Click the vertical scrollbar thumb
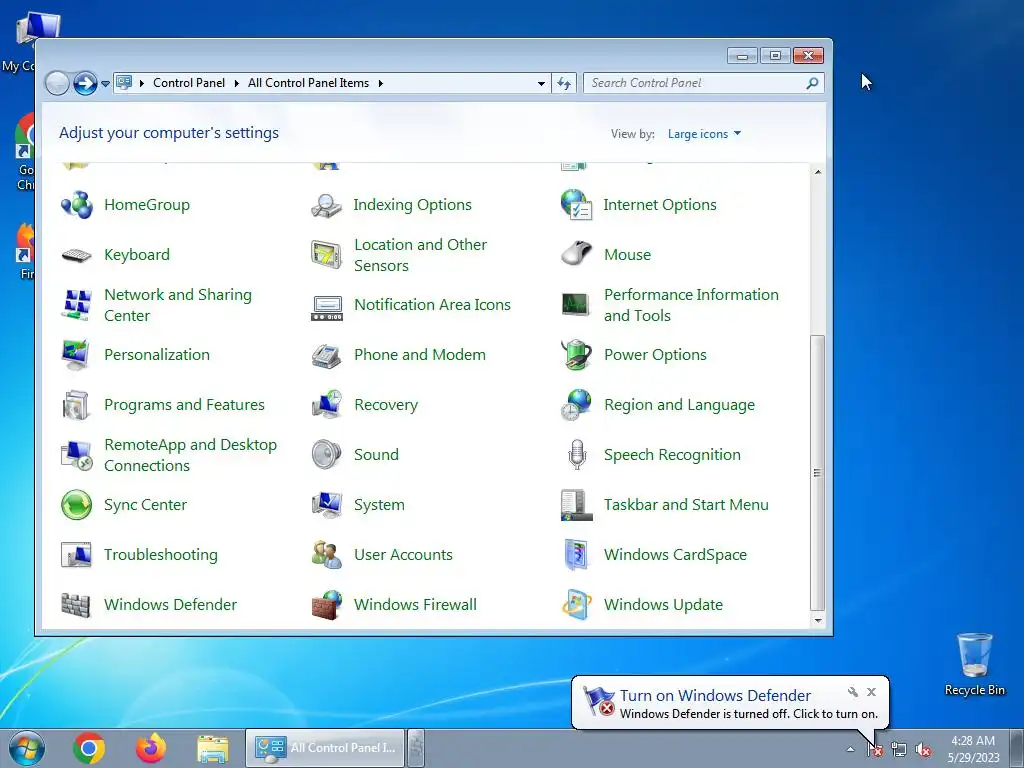 (818, 473)
